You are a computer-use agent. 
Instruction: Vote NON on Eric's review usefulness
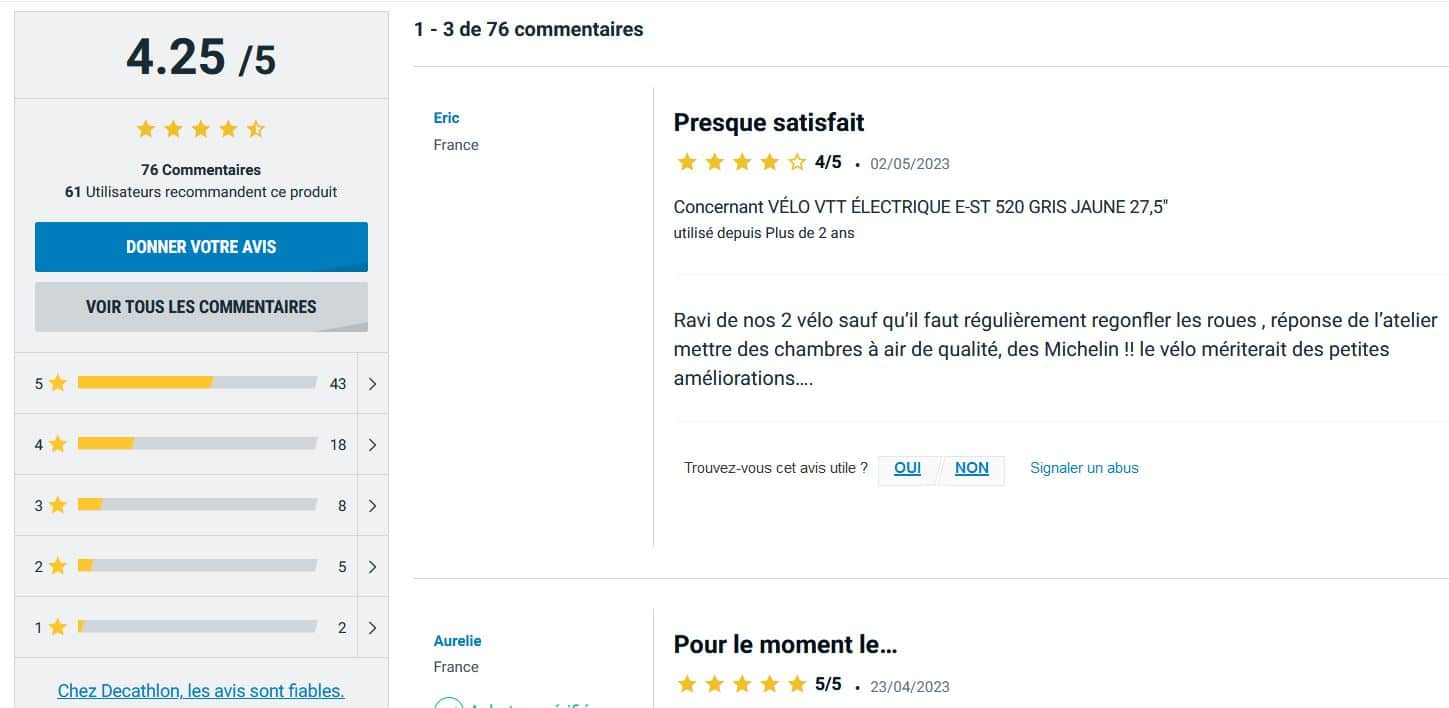[972, 468]
